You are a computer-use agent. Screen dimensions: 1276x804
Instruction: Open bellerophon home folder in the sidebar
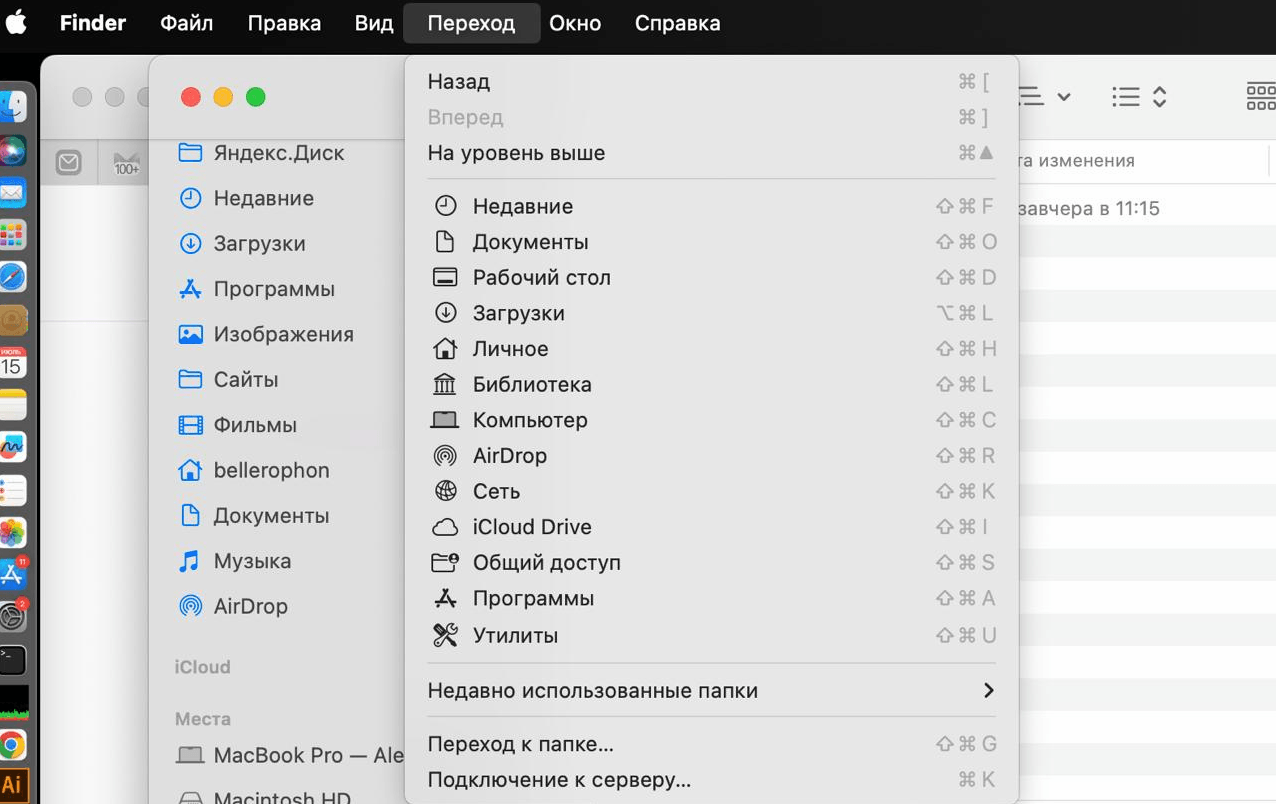(253, 470)
